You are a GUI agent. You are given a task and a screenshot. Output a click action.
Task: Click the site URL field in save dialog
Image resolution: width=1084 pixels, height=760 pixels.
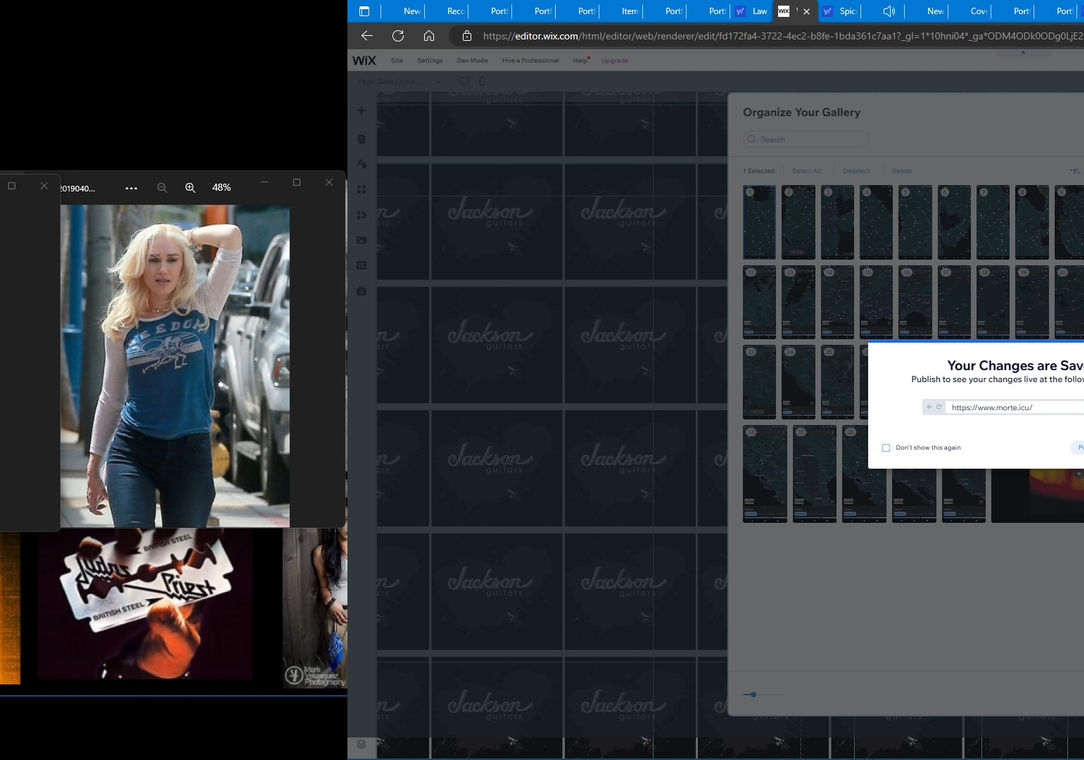[1014, 407]
